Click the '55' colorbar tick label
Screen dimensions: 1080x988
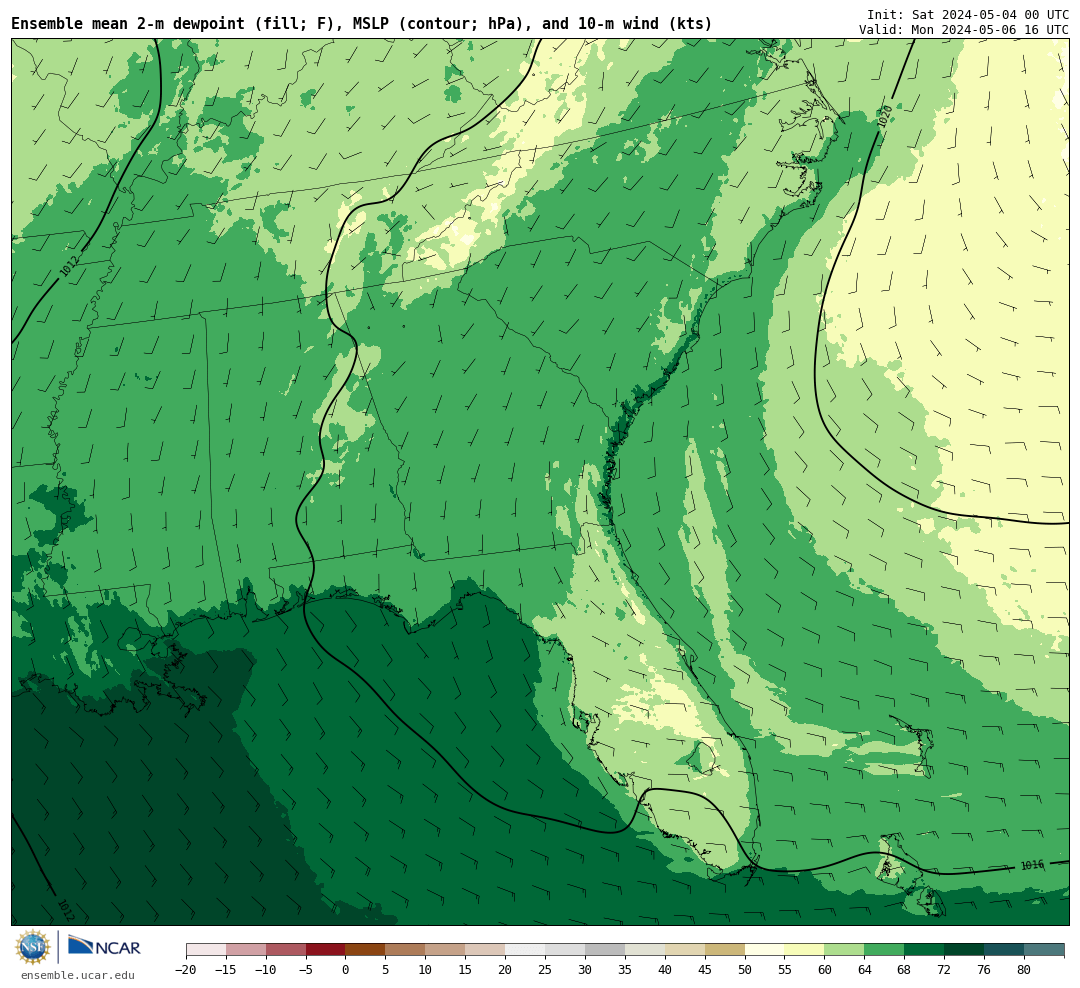point(785,970)
